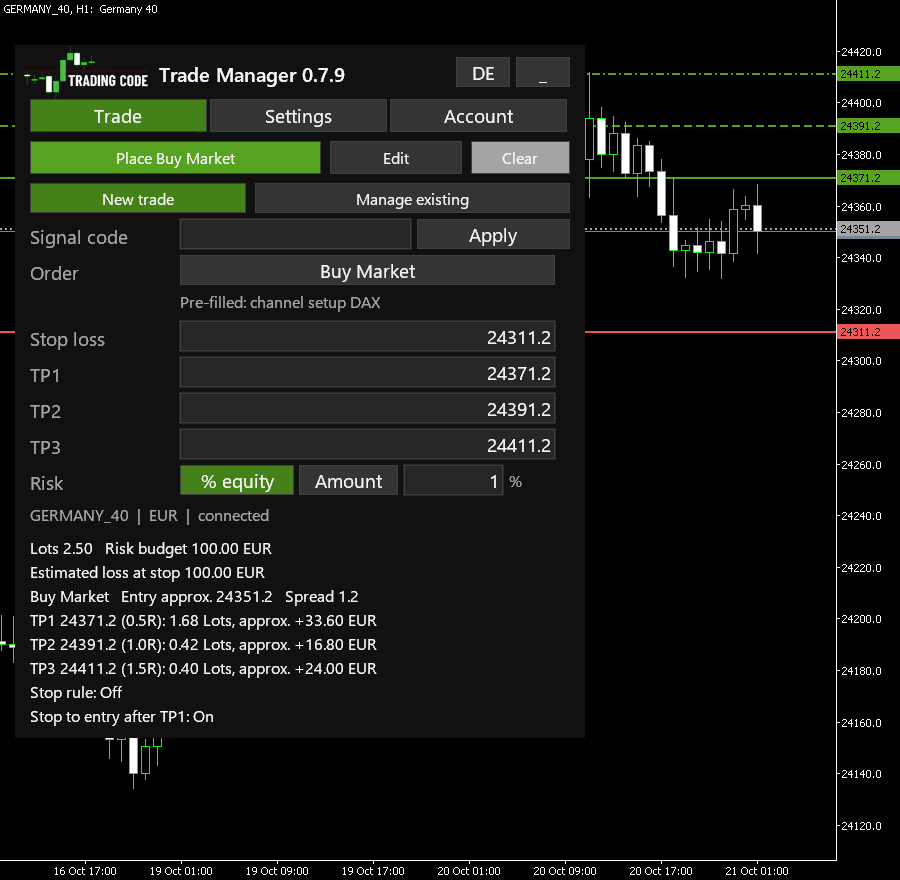The height and width of the screenshot is (880, 900).
Task: Click the Place Buy Market button
Action: [175, 158]
